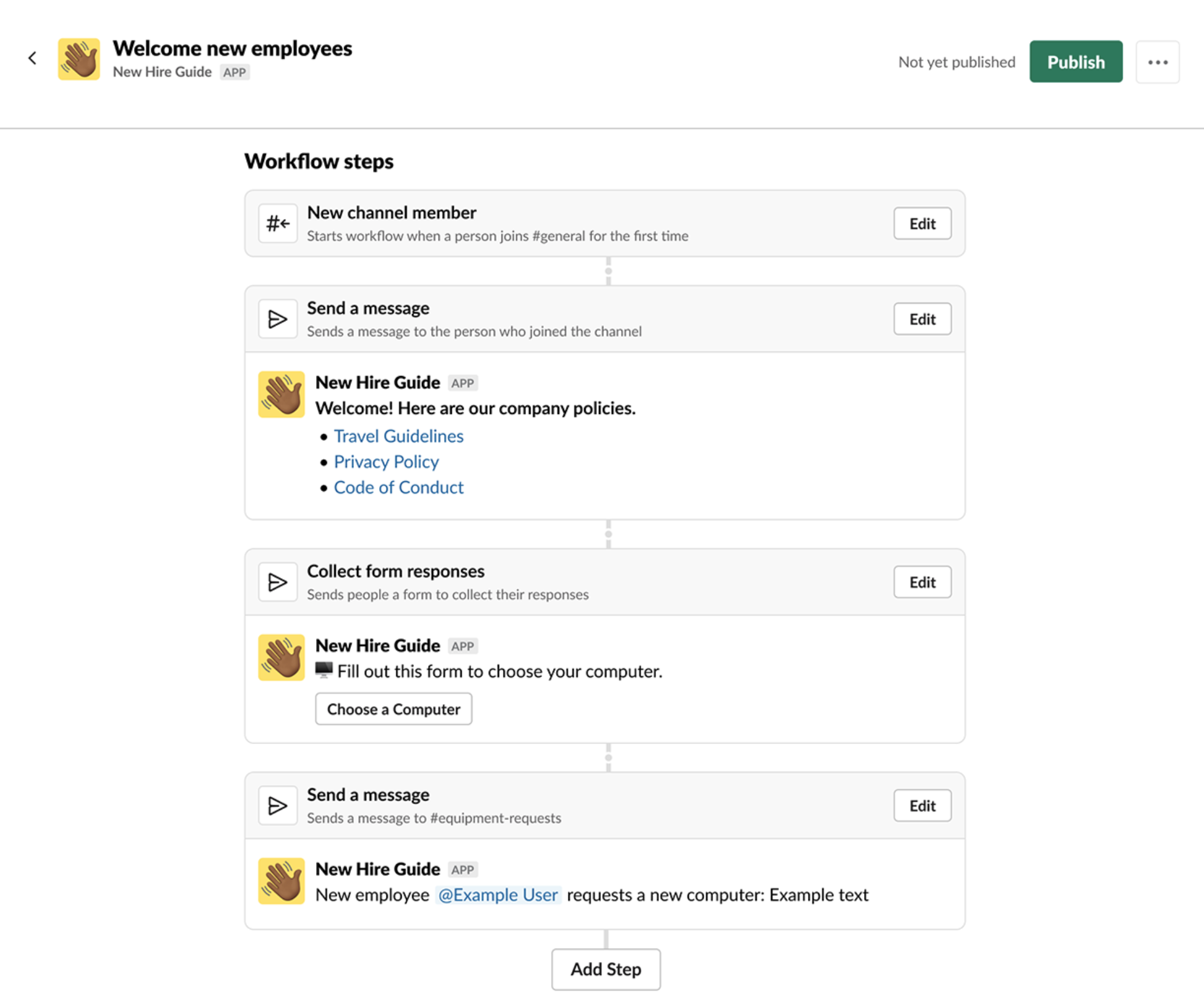Screen dimensions: 1204x1008
Task: Publish the Welcome new employees workflow
Action: pyautogui.click(x=1076, y=61)
